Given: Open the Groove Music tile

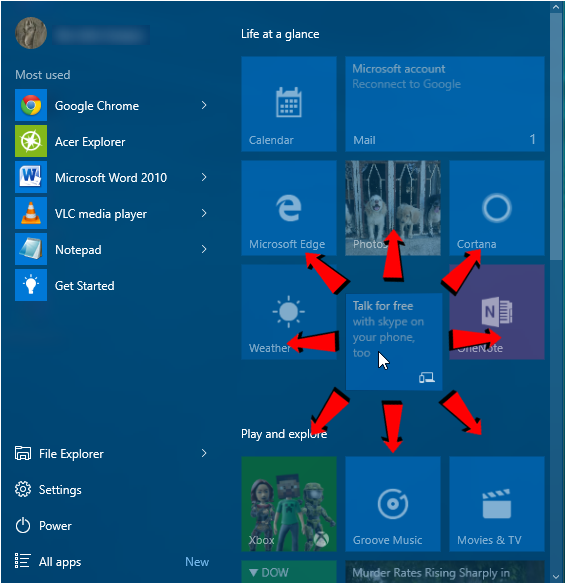Looking at the screenshot, I should click(x=393, y=504).
